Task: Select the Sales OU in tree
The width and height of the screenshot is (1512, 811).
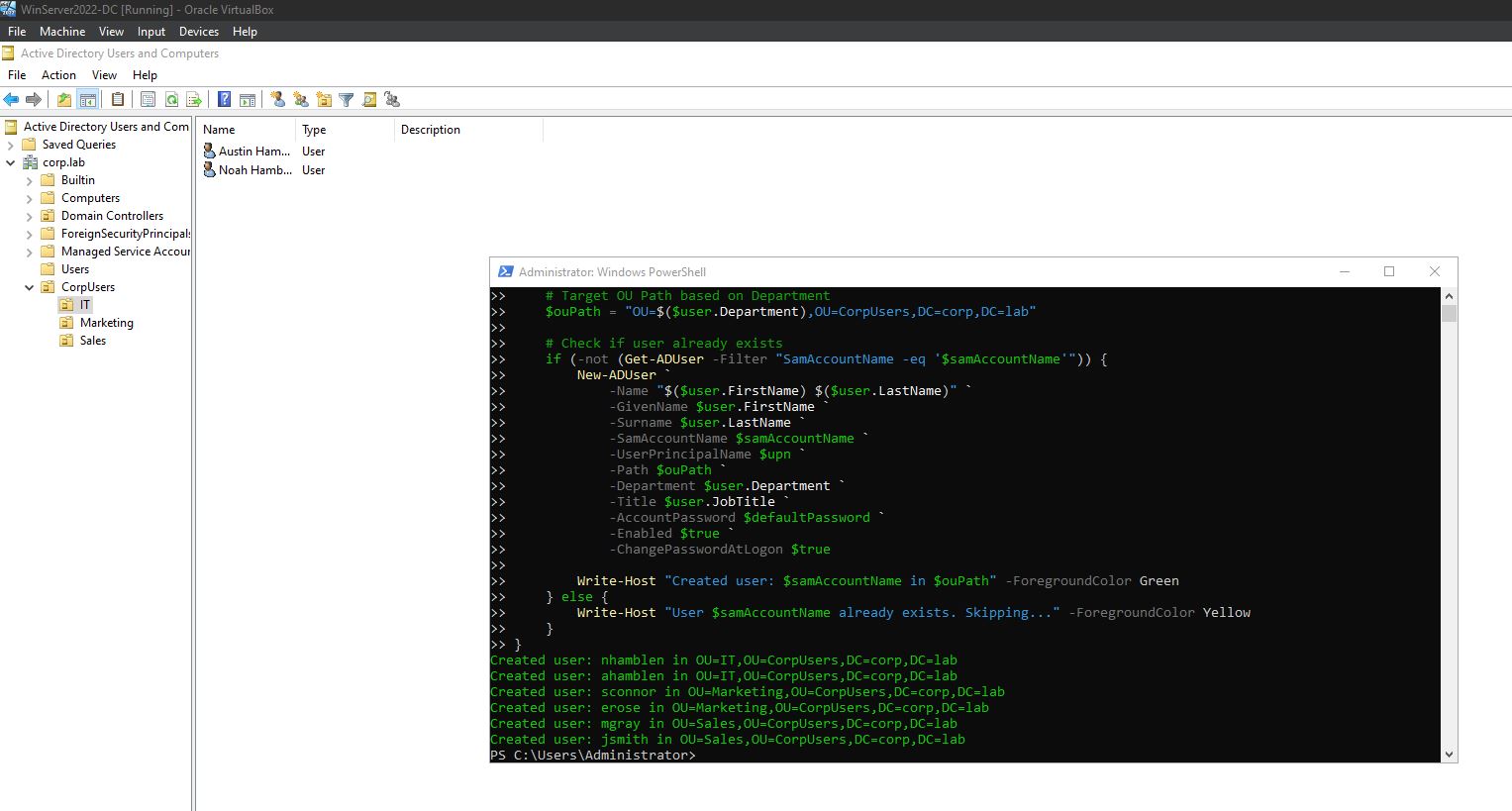Action: tap(92, 341)
